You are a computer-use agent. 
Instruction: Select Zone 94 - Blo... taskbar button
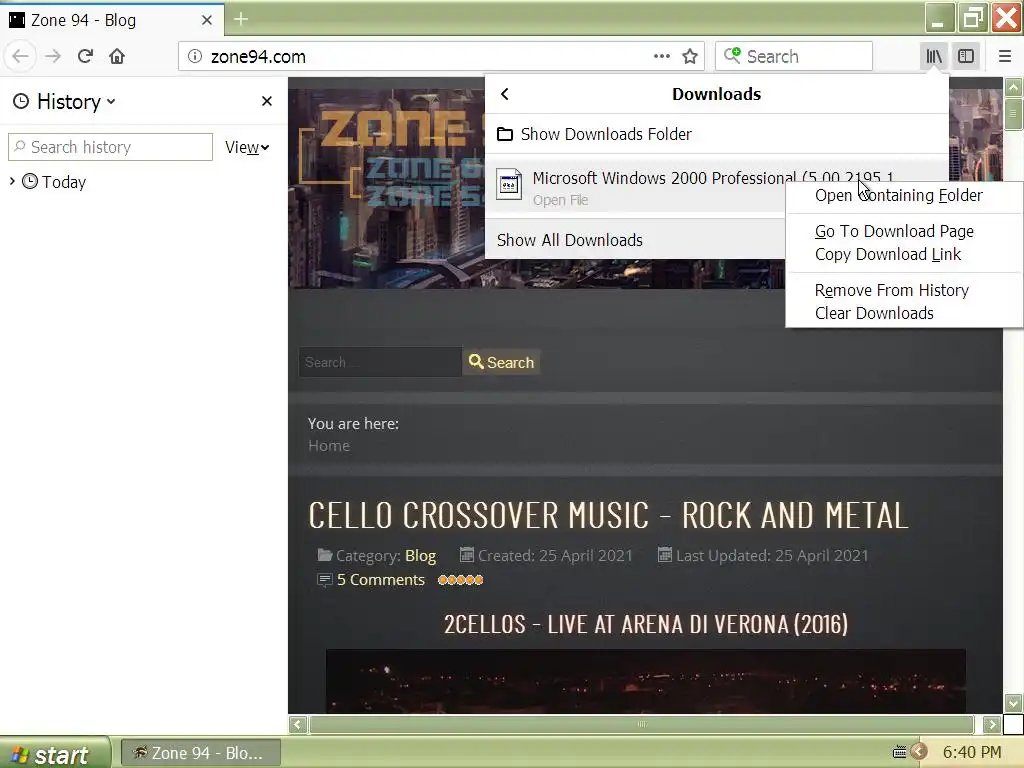click(x=201, y=754)
